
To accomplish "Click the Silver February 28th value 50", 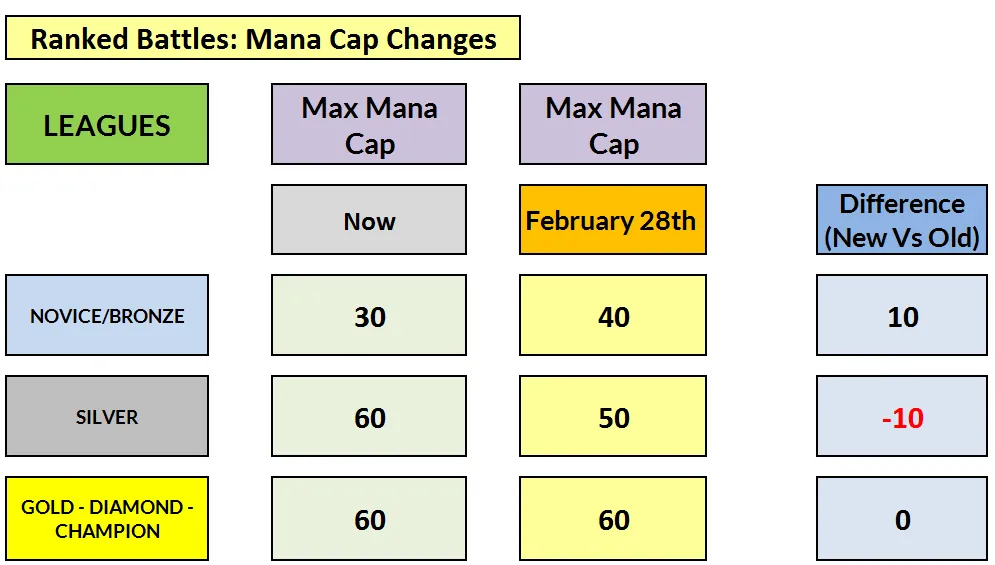I will [x=613, y=417].
